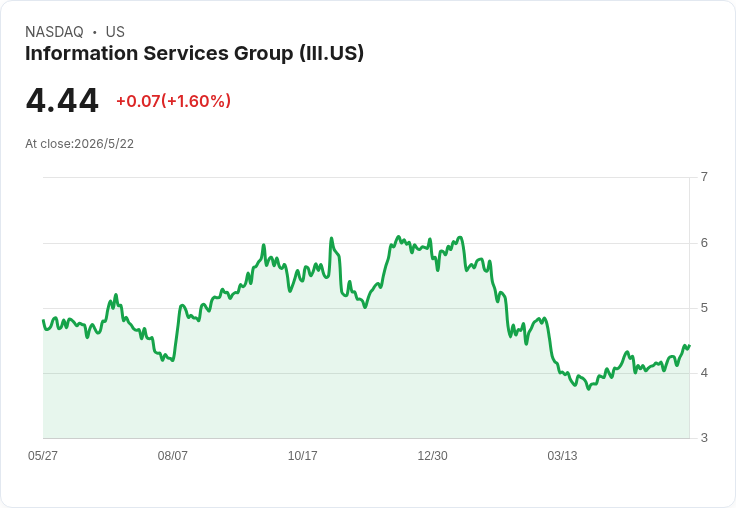Click the 5 value on price axis
Image resolution: width=736 pixels, height=508 pixels.
click(x=704, y=308)
